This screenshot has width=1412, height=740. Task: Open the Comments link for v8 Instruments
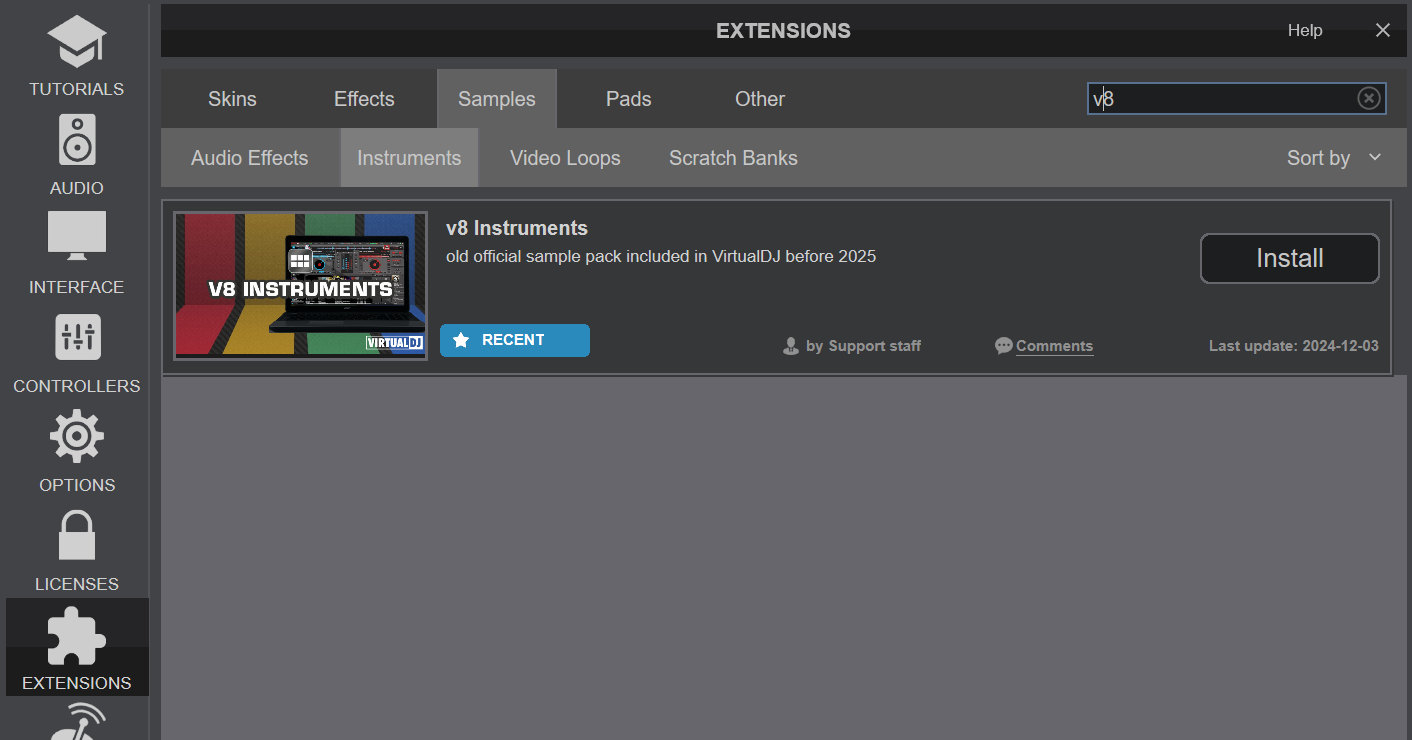(x=1054, y=346)
